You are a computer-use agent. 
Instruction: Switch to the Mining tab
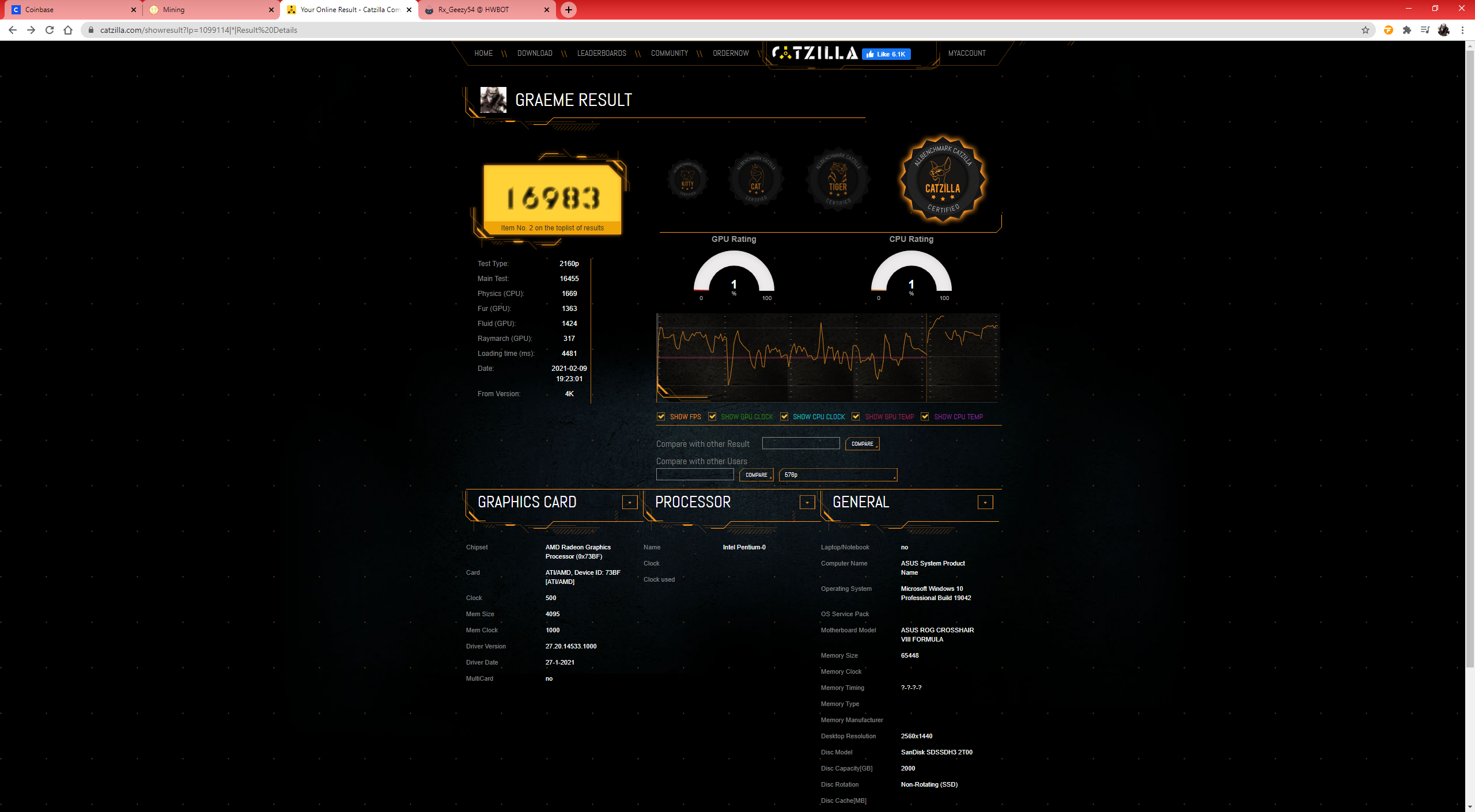pyautogui.click(x=211, y=10)
